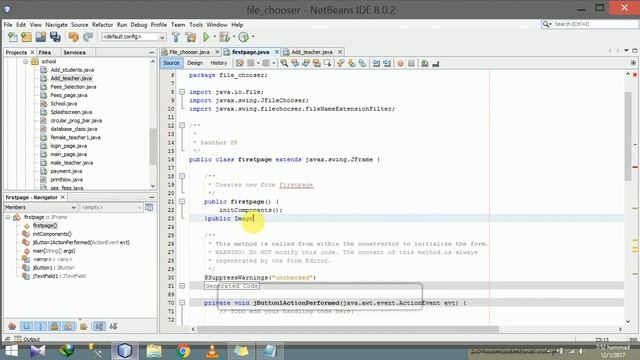
Task: Click the Open Project toolbar icon
Action: 40,37
